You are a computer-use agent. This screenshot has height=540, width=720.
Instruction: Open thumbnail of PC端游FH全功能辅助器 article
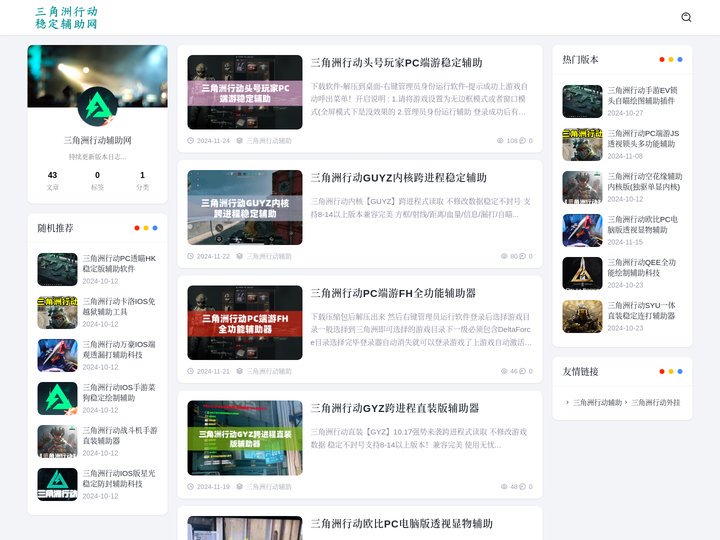(245, 323)
